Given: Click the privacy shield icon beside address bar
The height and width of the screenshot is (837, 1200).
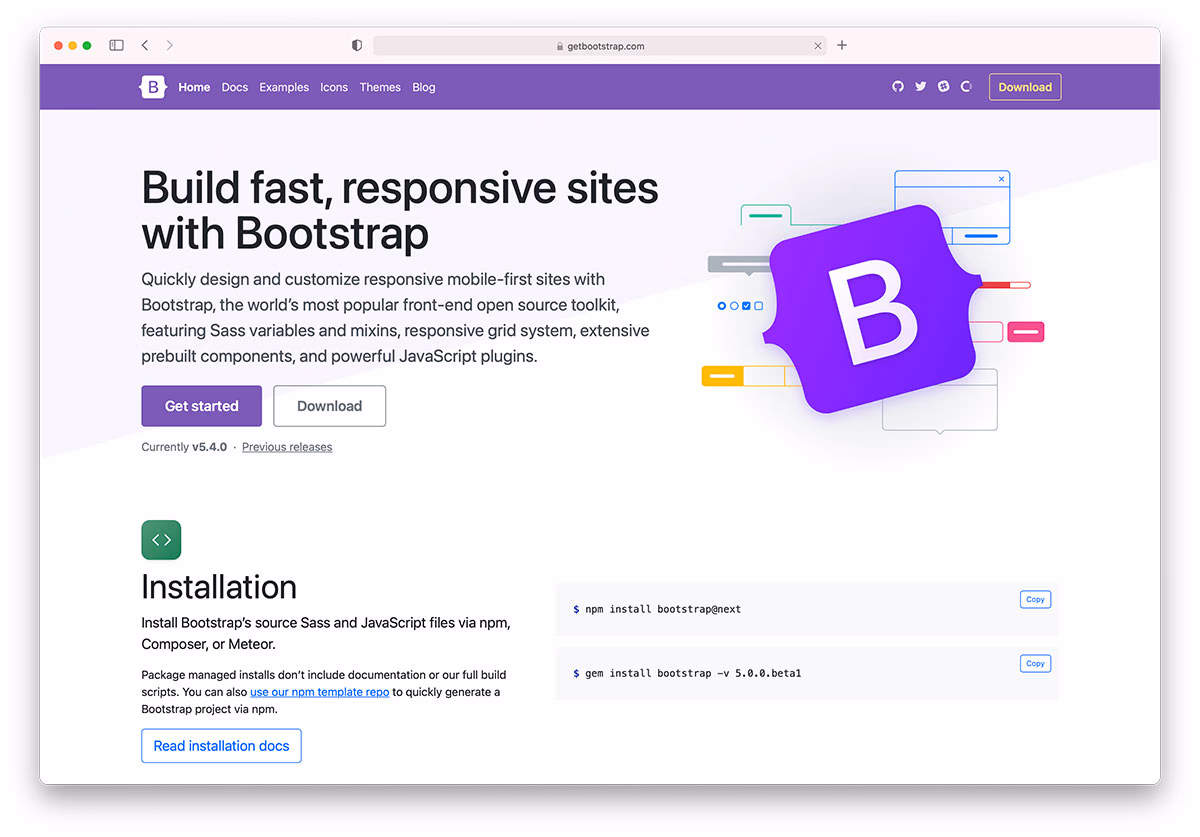Looking at the screenshot, I should click(357, 45).
